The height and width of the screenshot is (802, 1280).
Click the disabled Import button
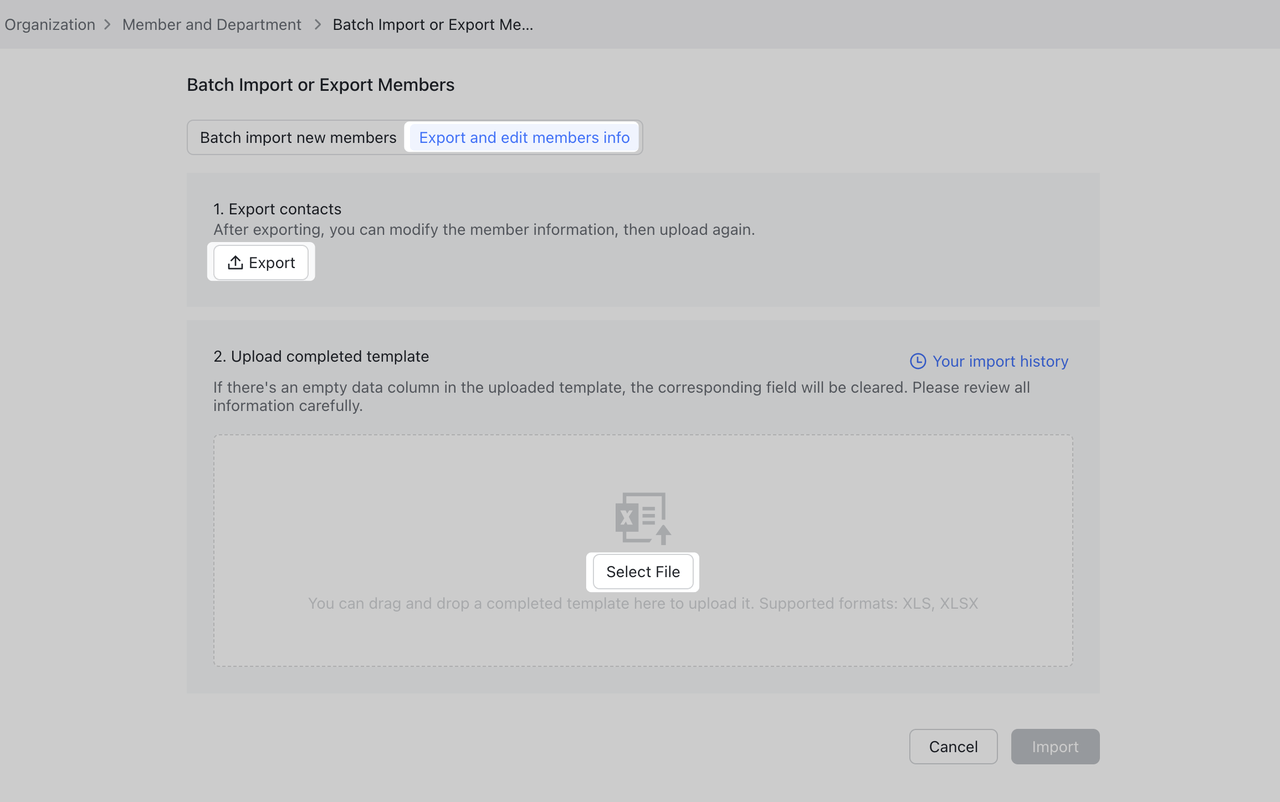click(x=1055, y=746)
